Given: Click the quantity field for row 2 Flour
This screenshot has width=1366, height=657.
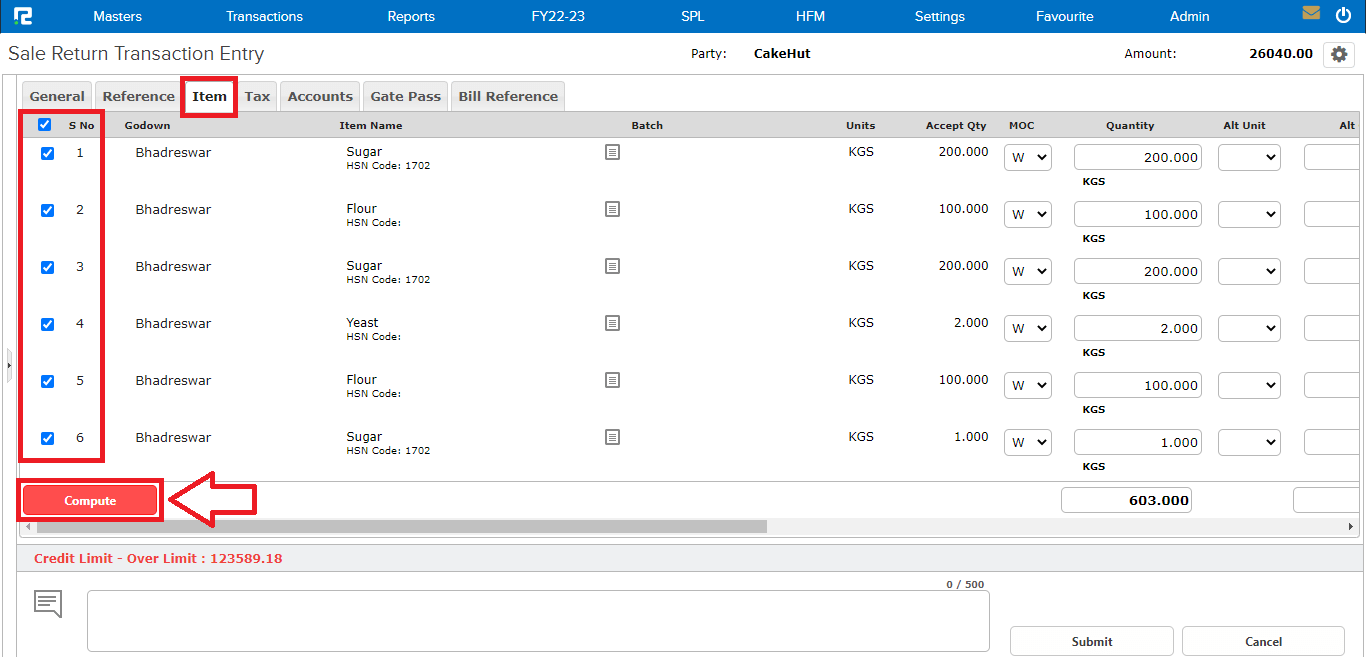Looking at the screenshot, I should (x=1137, y=215).
